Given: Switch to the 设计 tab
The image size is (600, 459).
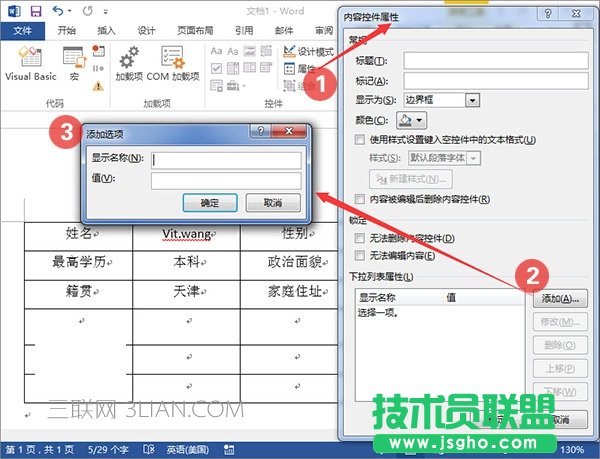Looking at the screenshot, I should [146, 31].
